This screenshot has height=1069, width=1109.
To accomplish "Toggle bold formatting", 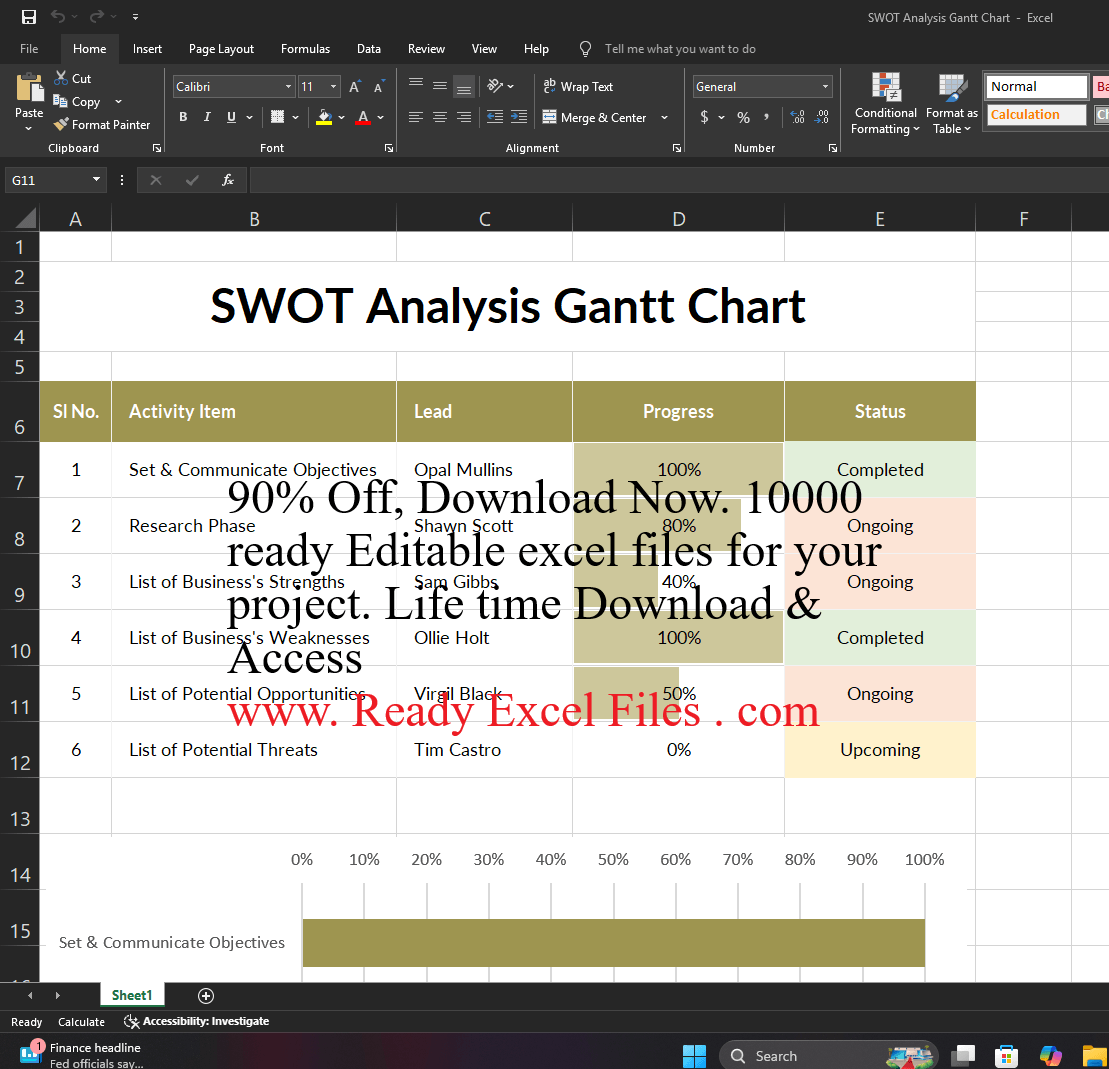I will (183, 117).
